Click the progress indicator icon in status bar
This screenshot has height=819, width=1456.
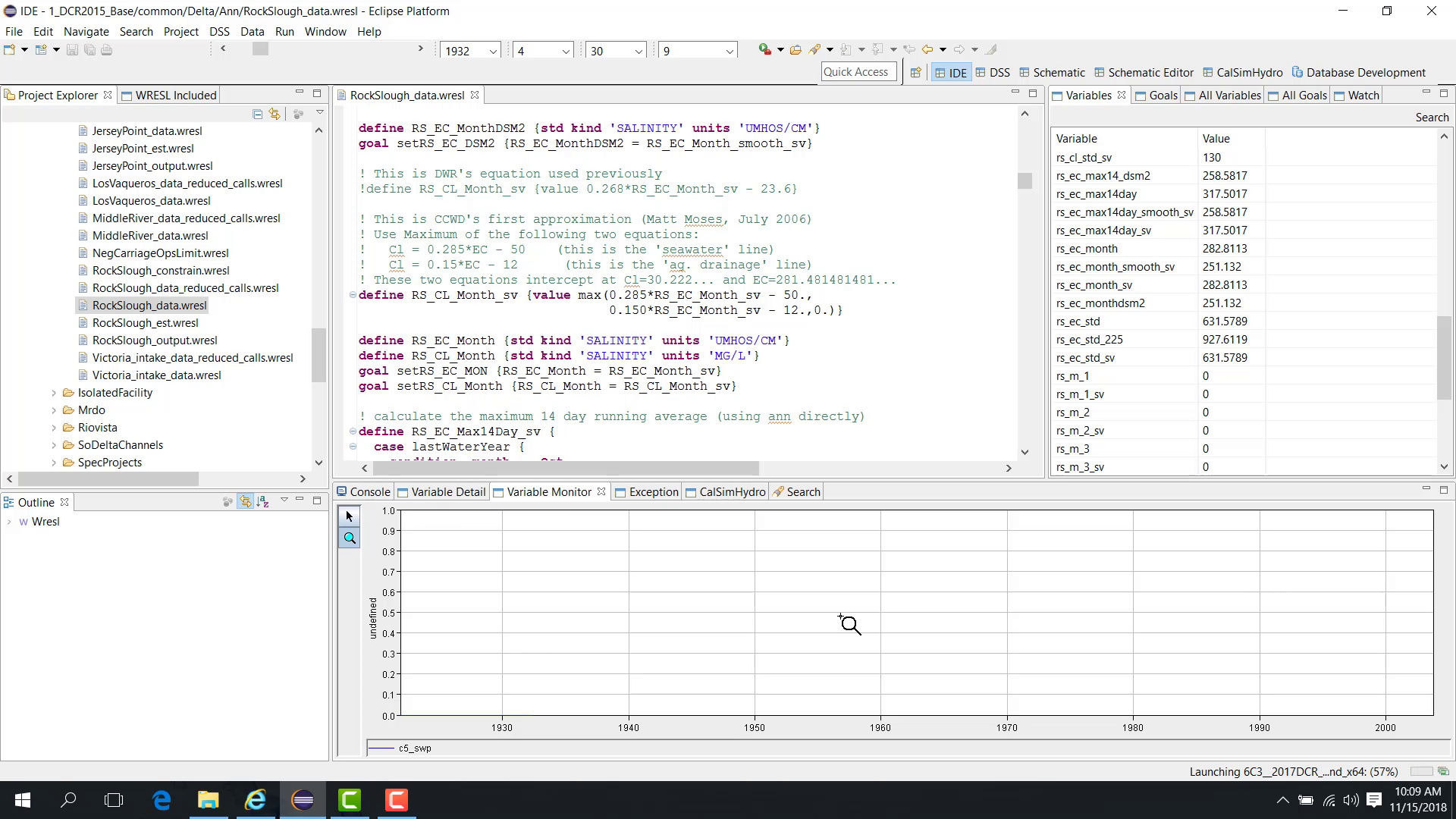click(x=1443, y=771)
